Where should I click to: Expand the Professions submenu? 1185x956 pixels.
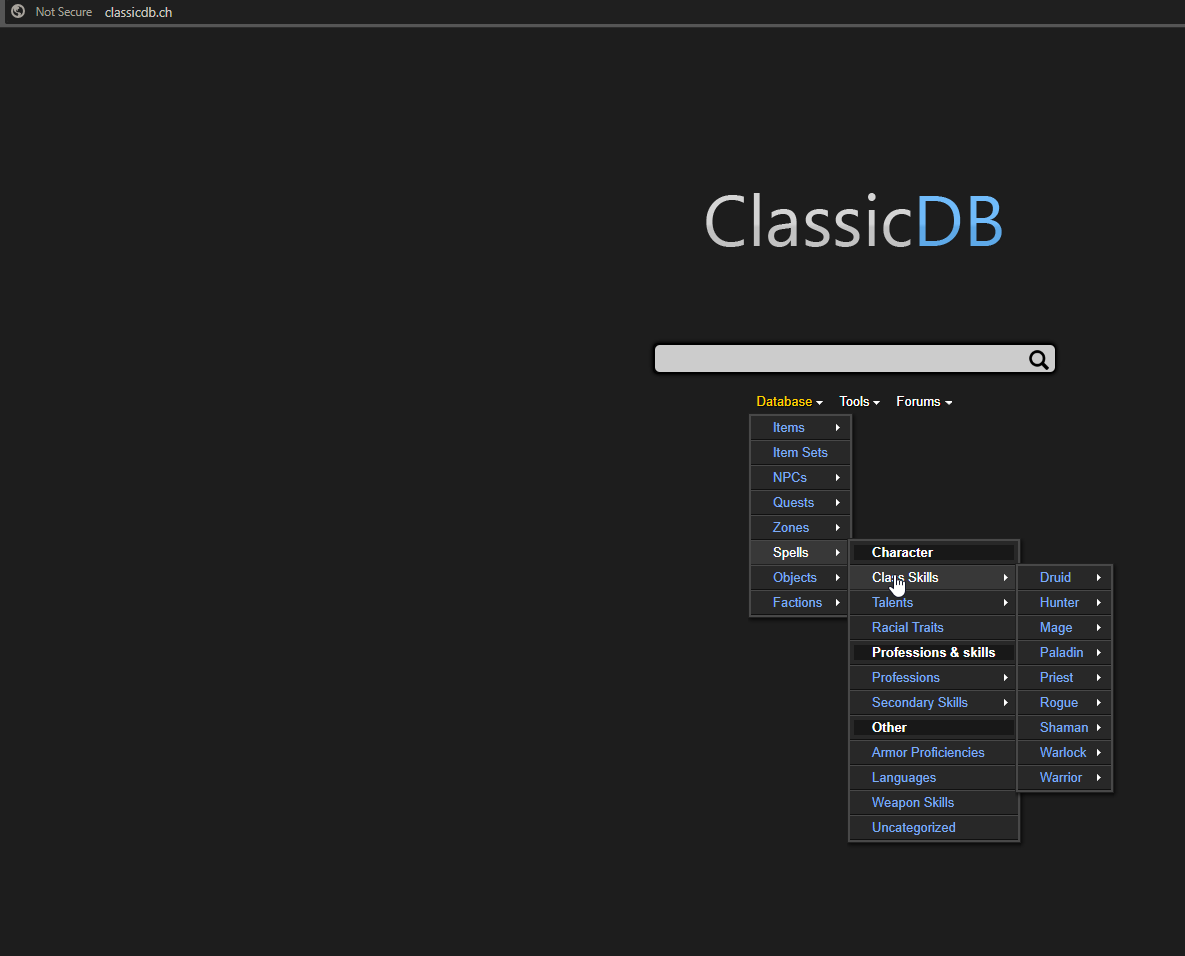tap(934, 677)
